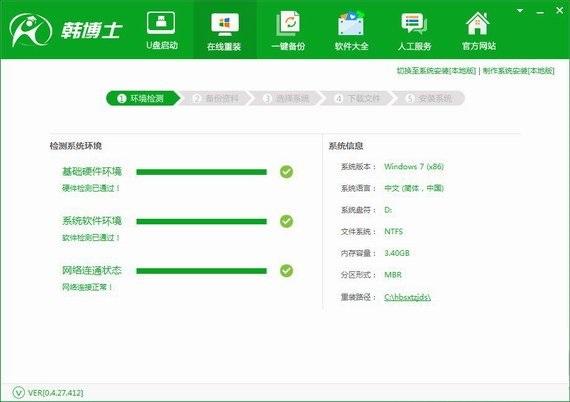Click the 检测系统环境 heading
The width and height of the screenshot is (570, 402).
point(76,146)
